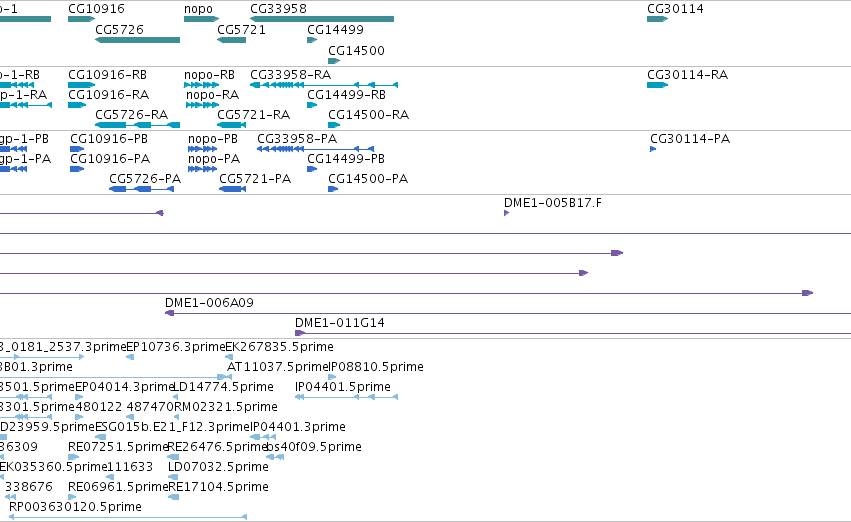The image size is (851, 522).
Task: Click the CG5726-RA transcript
Action: (137, 125)
